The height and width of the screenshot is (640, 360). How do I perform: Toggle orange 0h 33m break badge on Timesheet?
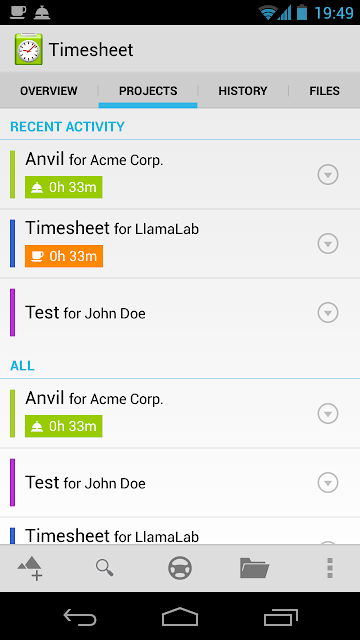click(x=64, y=256)
